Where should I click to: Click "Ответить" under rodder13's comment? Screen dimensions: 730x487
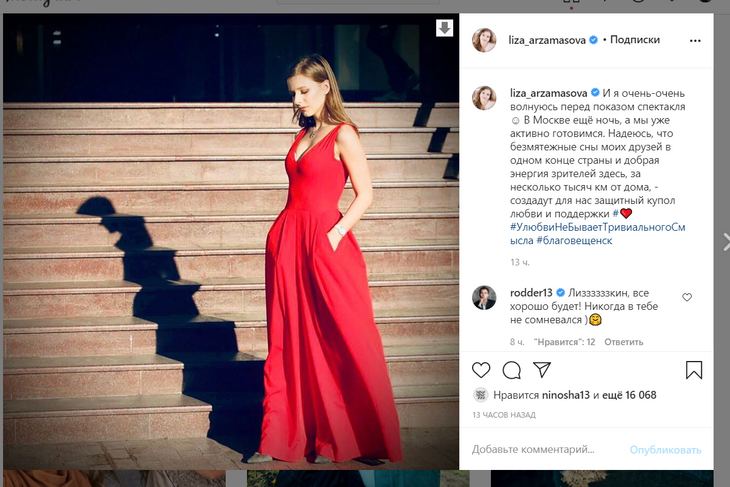624,341
